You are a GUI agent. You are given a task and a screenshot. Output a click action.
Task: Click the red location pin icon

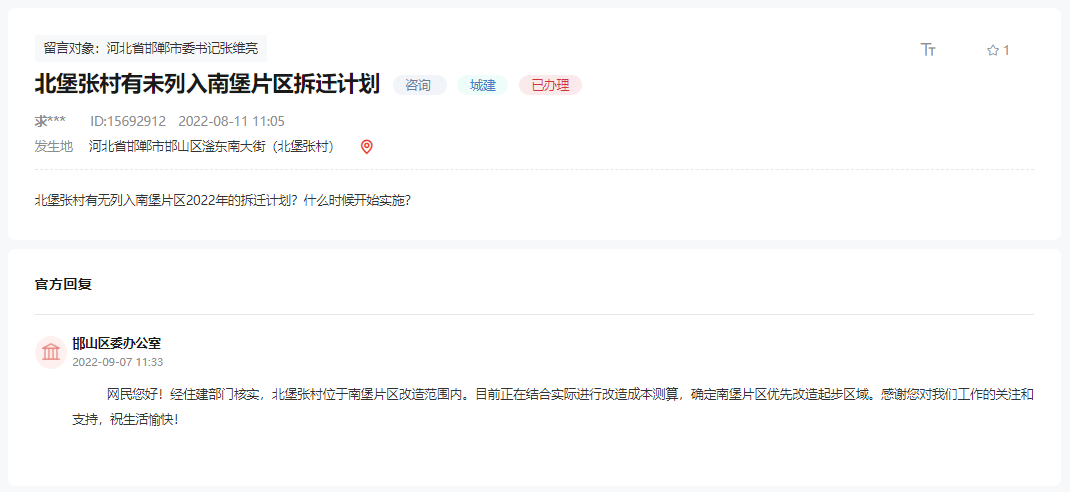click(366, 147)
